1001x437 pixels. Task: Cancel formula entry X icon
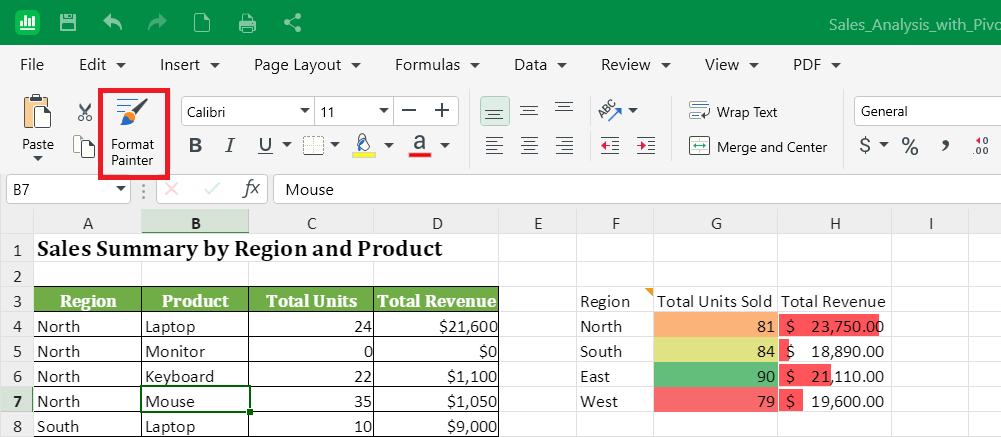click(172, 189)
